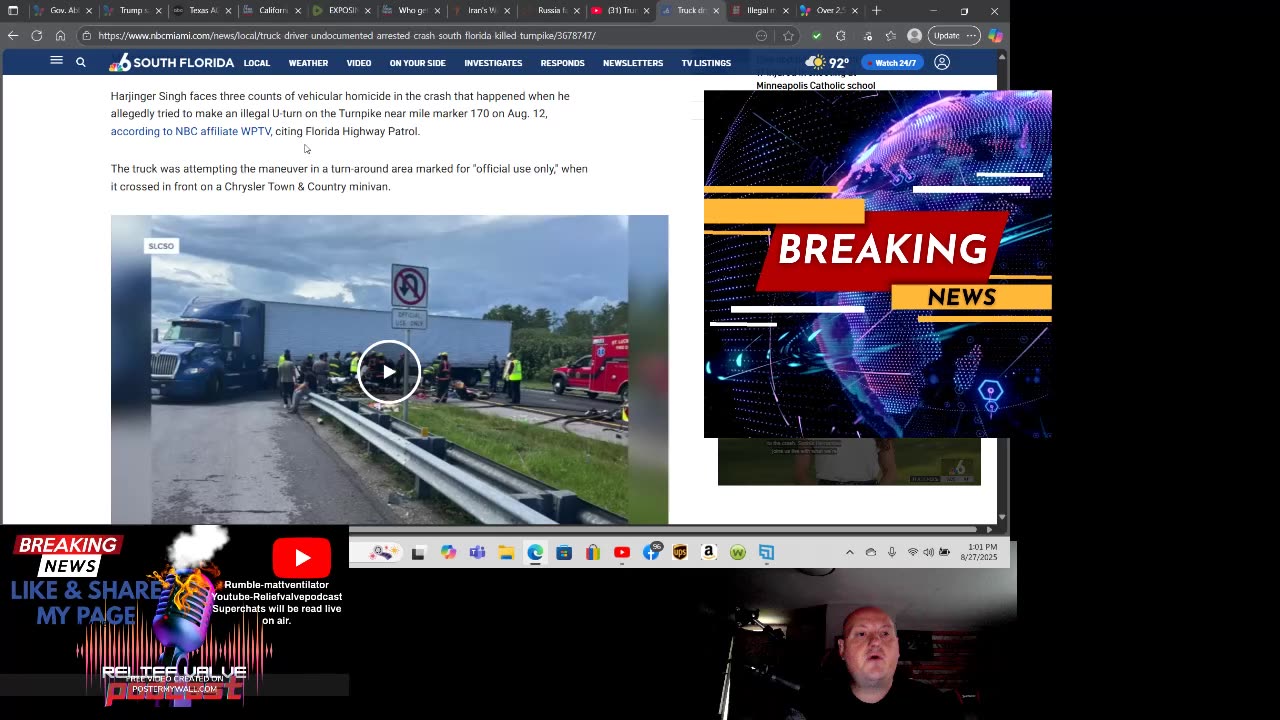Bookmark the page with the star icon

coord(788,35)
